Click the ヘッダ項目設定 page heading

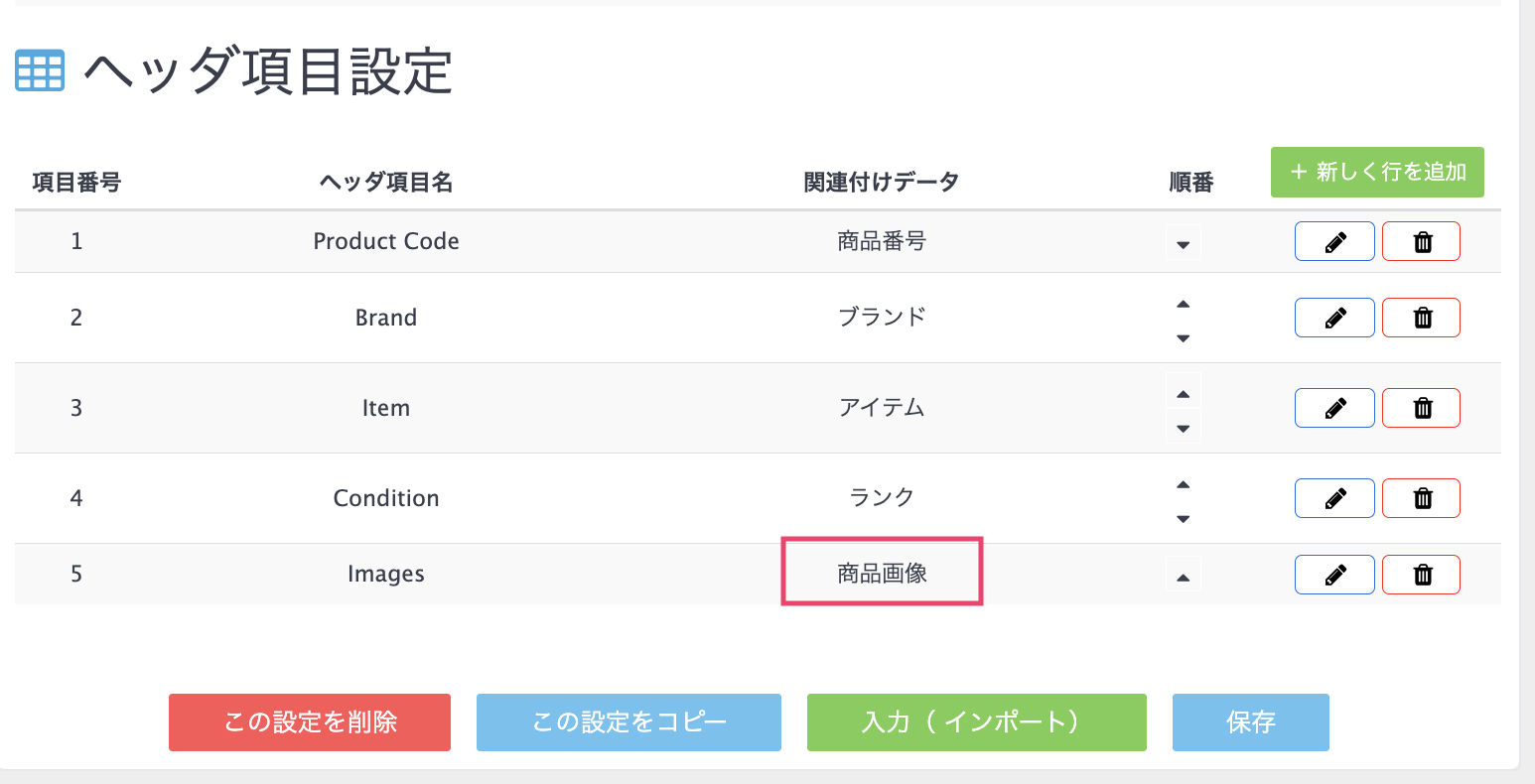tap(268, 71)
